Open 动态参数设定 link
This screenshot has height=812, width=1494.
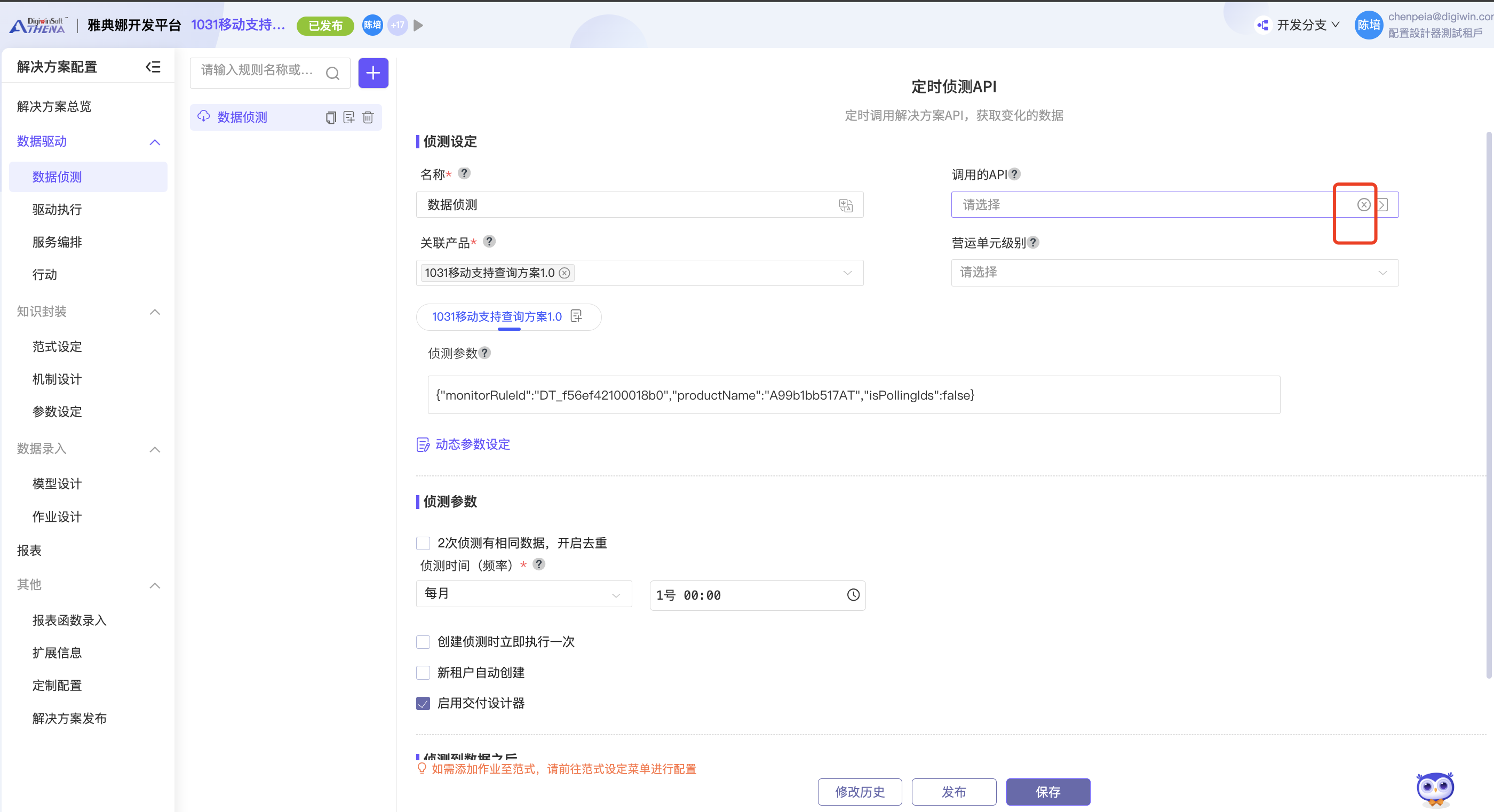(x=472, y=444)
